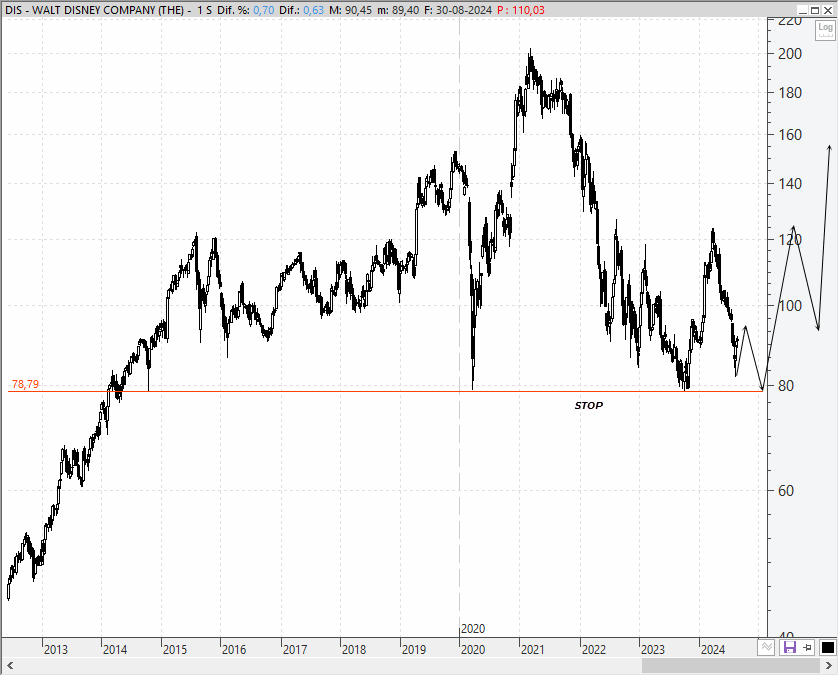Click the scrollbar right arrow

click(x=829, y=666)
